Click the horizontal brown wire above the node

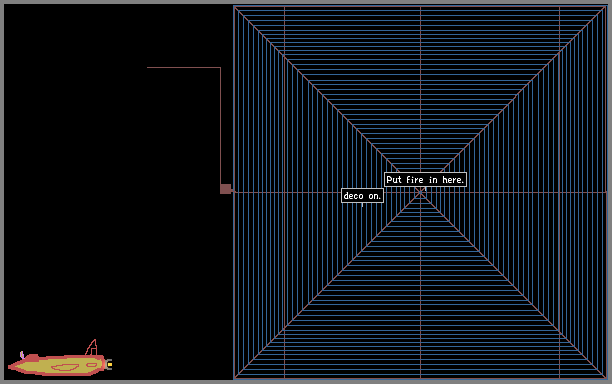click(184, 68)
